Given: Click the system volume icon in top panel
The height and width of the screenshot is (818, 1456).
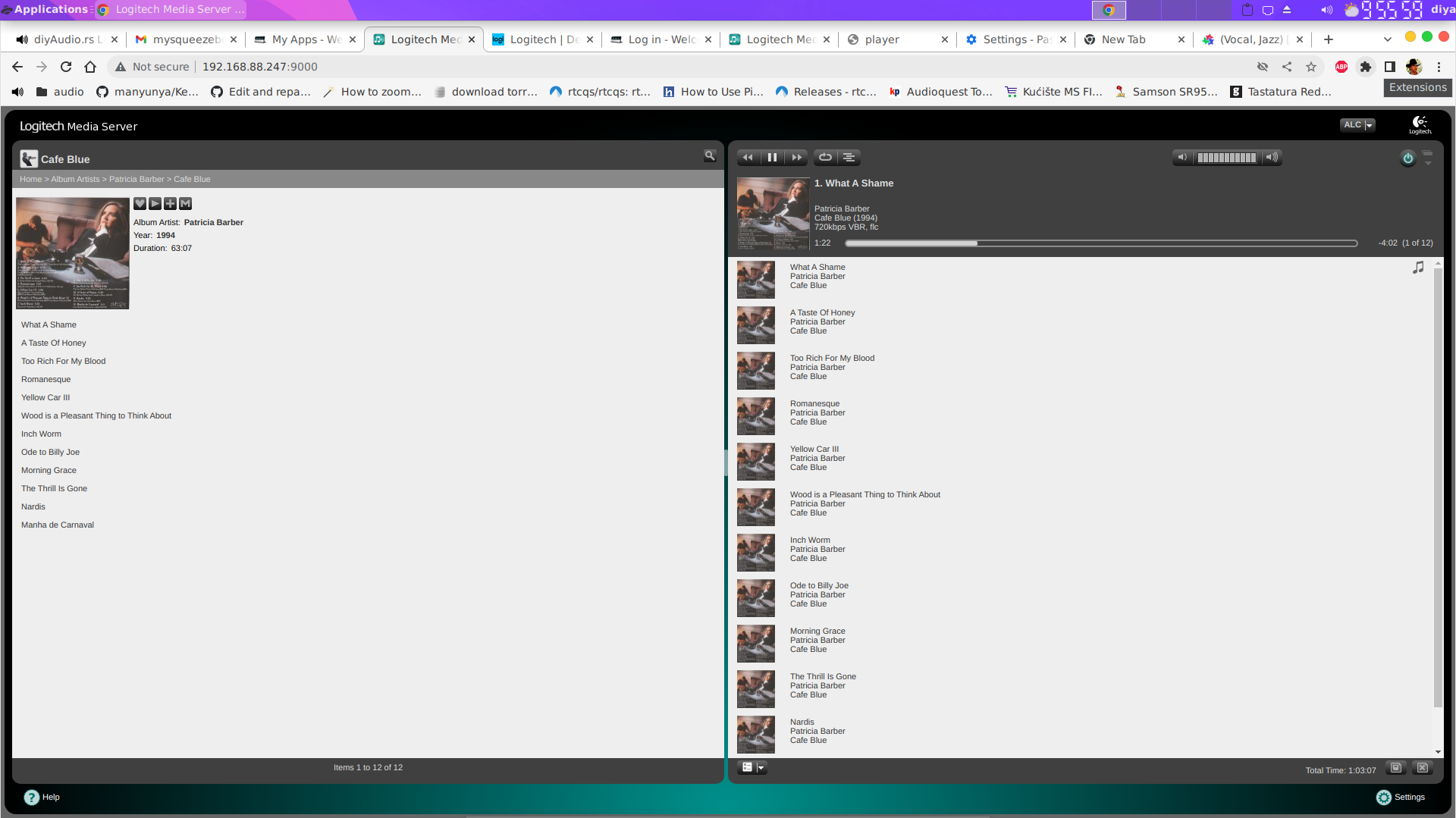Looking at the screenshot, I should coord(1327,10).
